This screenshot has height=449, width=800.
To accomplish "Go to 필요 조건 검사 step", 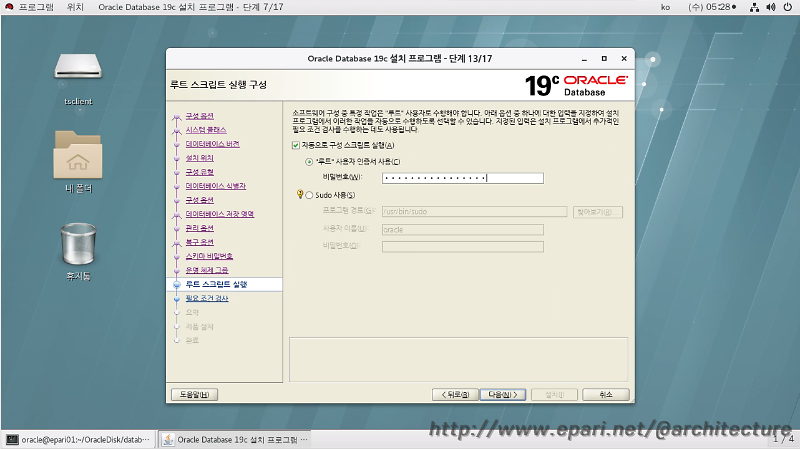I will (x=207, y=298).
